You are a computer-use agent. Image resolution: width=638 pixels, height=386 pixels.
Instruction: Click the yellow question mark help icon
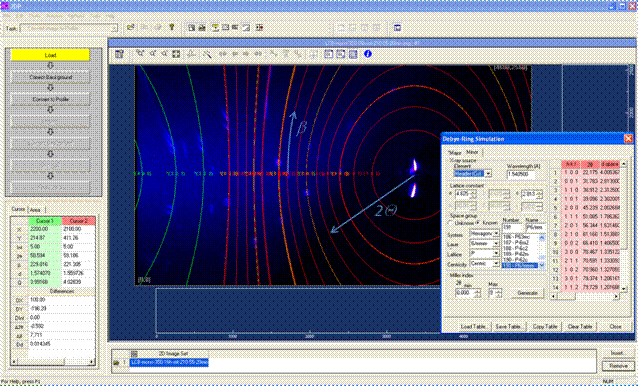click(x=172, y=27)
